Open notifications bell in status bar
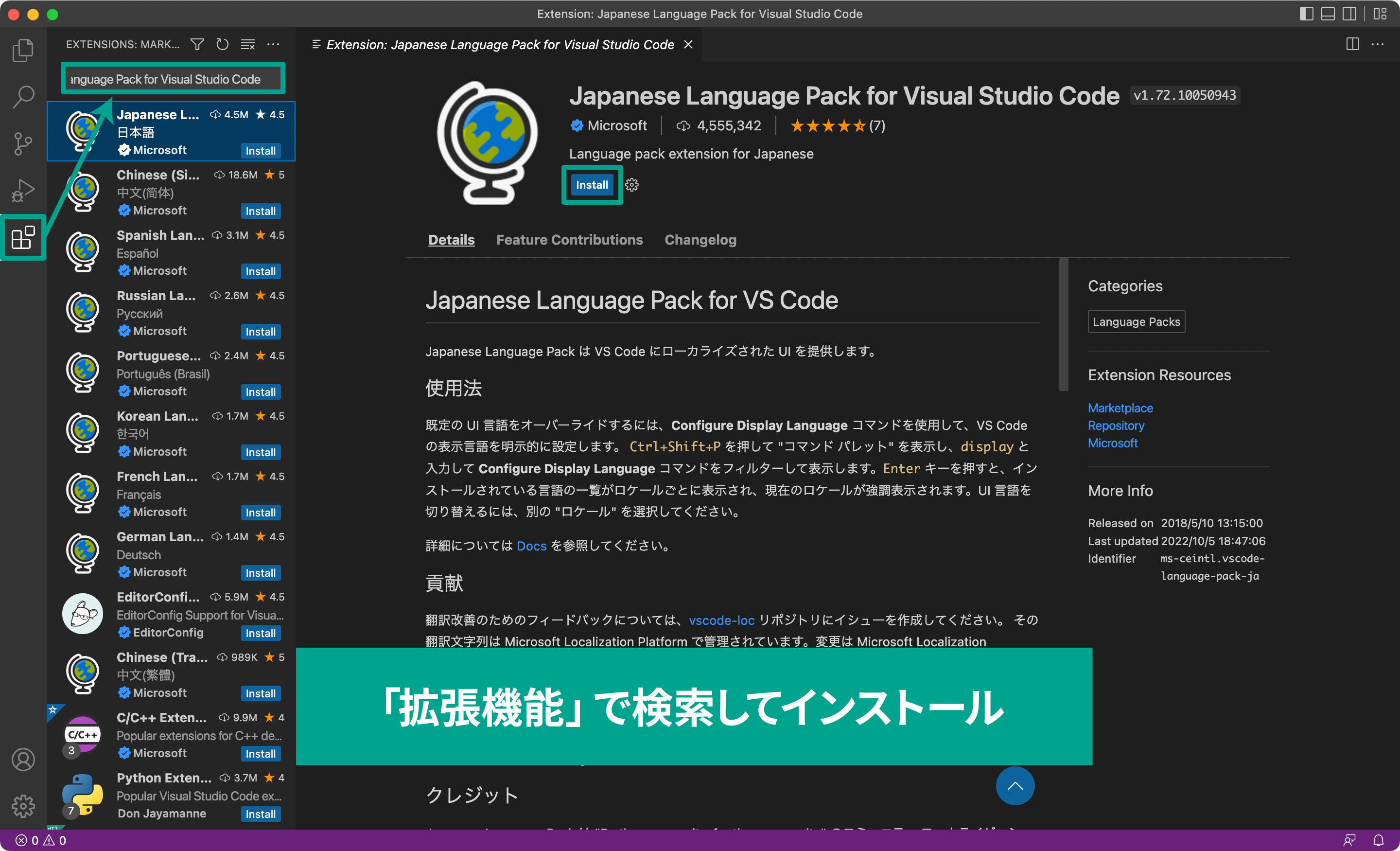 click(1379, 840)
